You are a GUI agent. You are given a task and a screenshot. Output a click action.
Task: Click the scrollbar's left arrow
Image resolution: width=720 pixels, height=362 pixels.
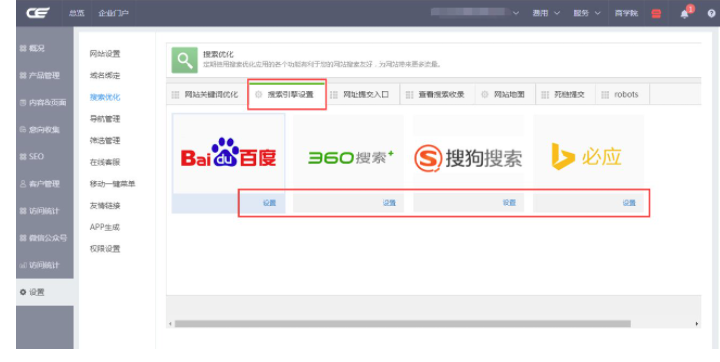(170, 324)
